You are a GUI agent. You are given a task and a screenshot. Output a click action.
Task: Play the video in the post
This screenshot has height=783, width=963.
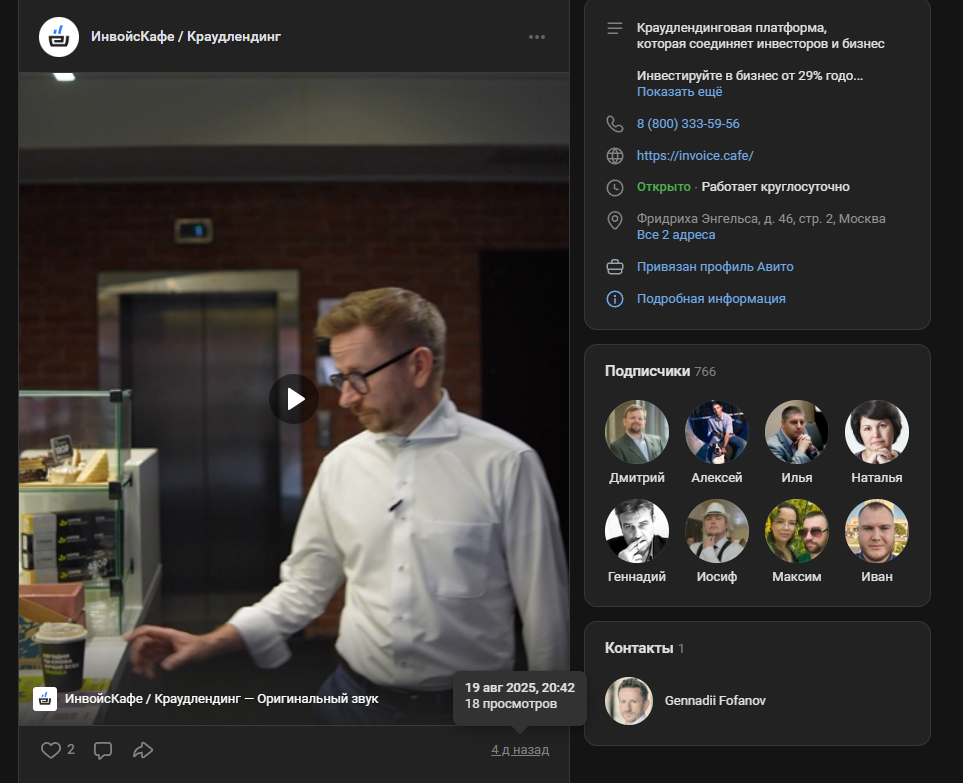point(294,399)
